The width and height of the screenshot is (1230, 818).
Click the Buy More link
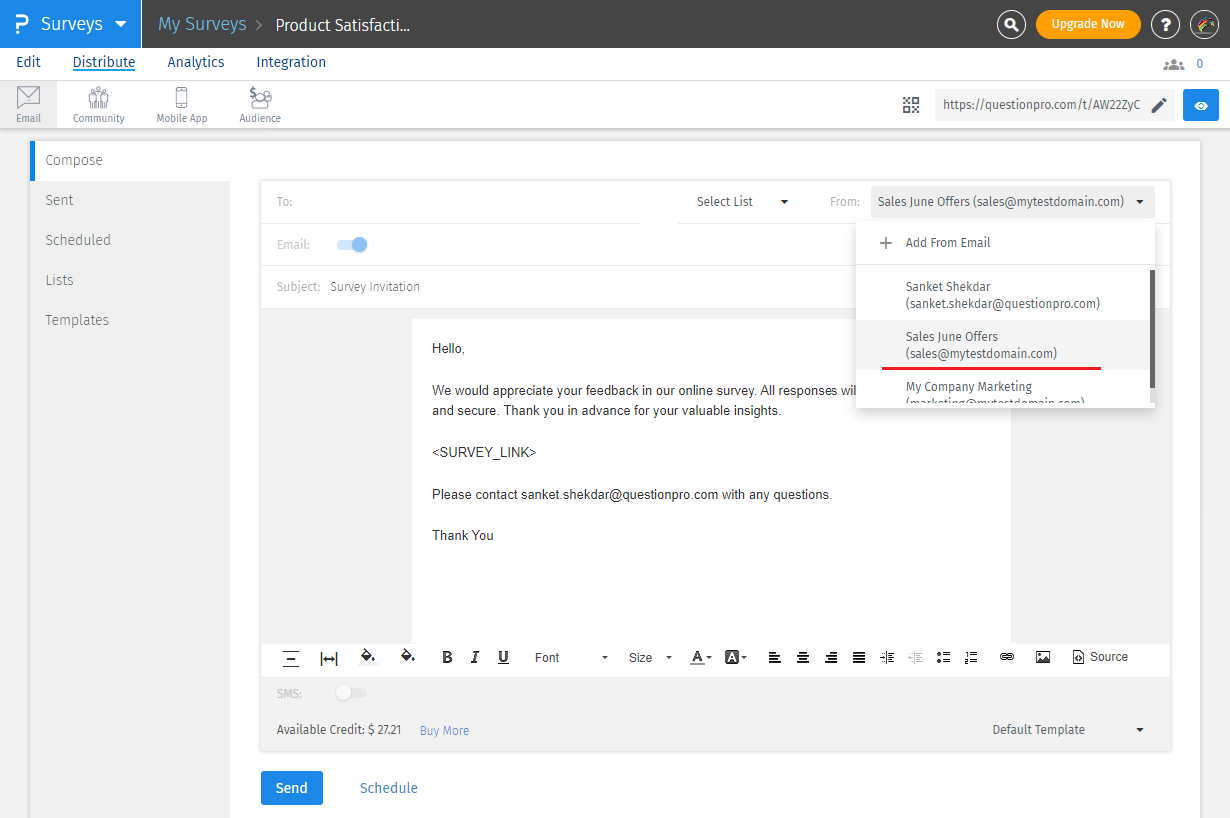point(444,731)
